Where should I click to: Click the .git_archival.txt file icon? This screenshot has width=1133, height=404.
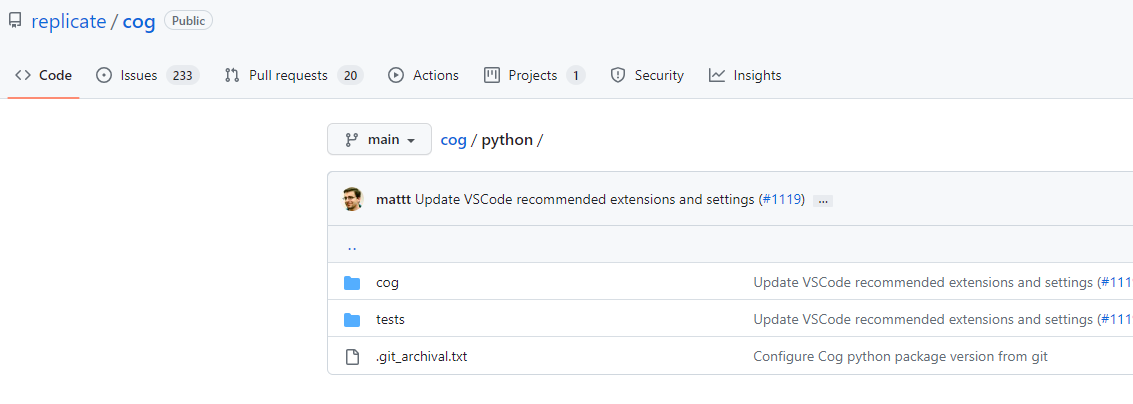(x=352, y=357)
